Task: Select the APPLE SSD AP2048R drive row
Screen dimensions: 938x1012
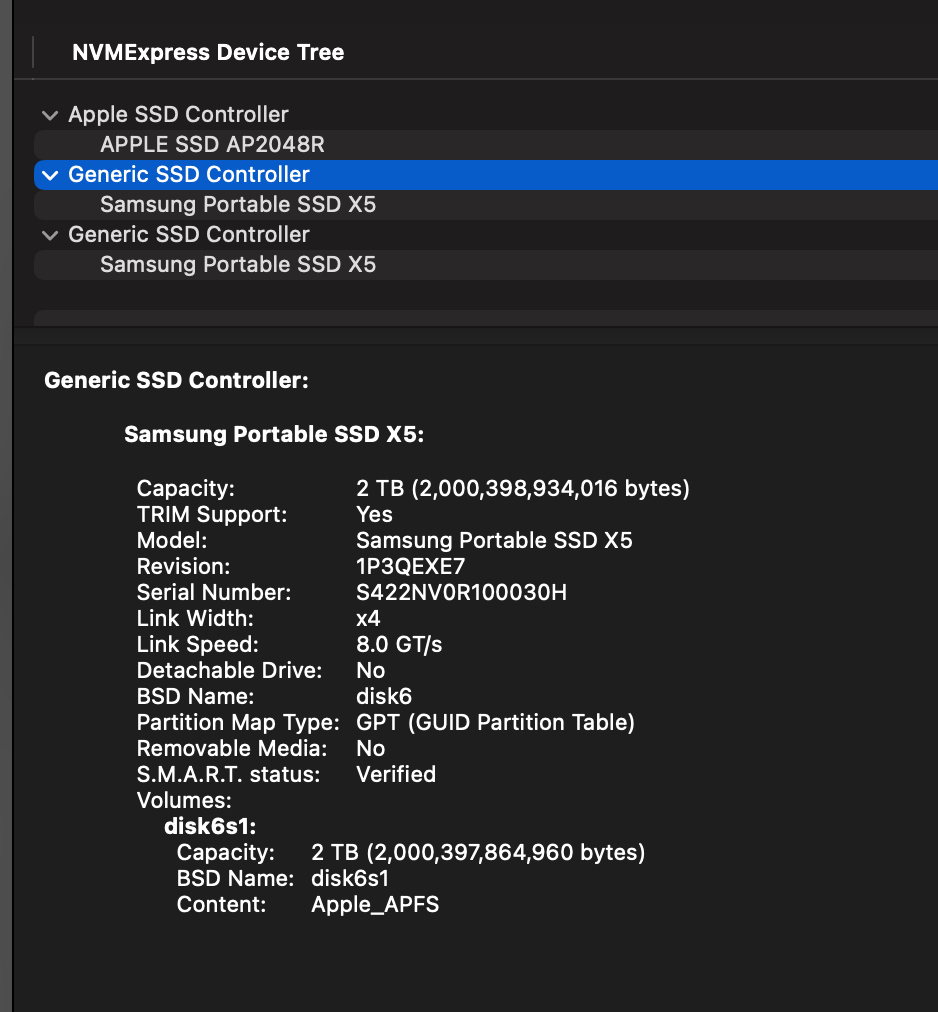Action: [485, 145]
